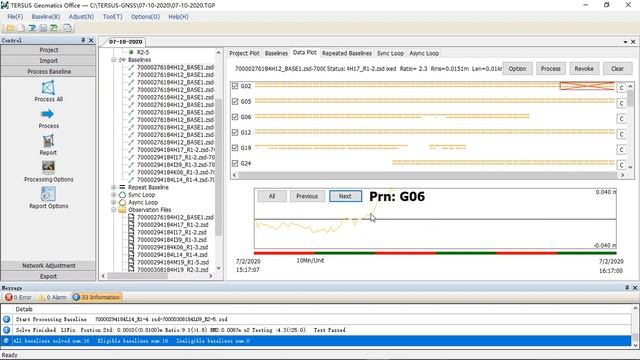Uncheck the G06 satellite checkbox
This screenshot has width=640, height=360.
tap(235, 117)
